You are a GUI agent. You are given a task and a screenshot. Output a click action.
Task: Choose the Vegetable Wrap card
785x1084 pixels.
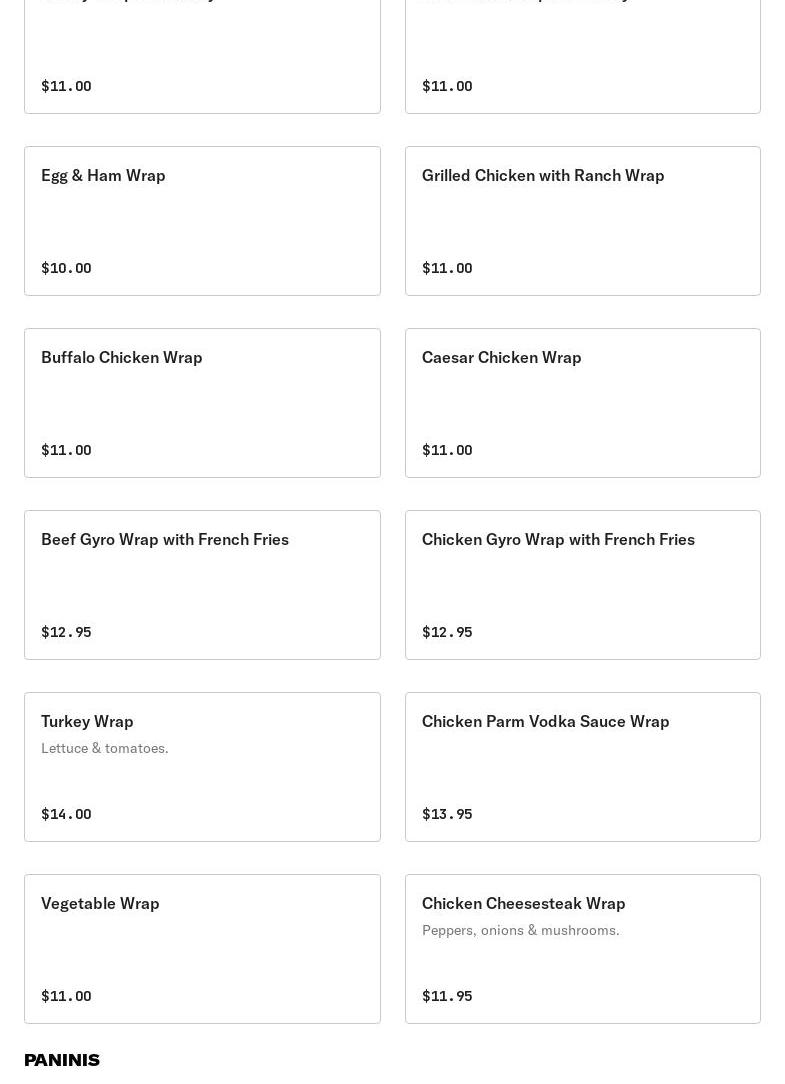[x=202, y=948]
